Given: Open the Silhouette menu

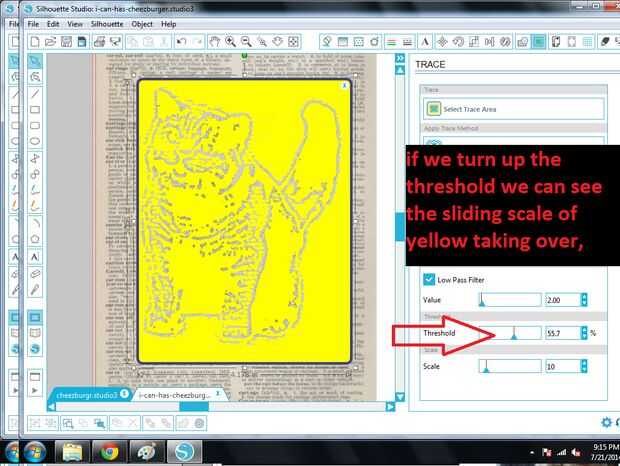Looking at the screenshot, I should point(107,24).
